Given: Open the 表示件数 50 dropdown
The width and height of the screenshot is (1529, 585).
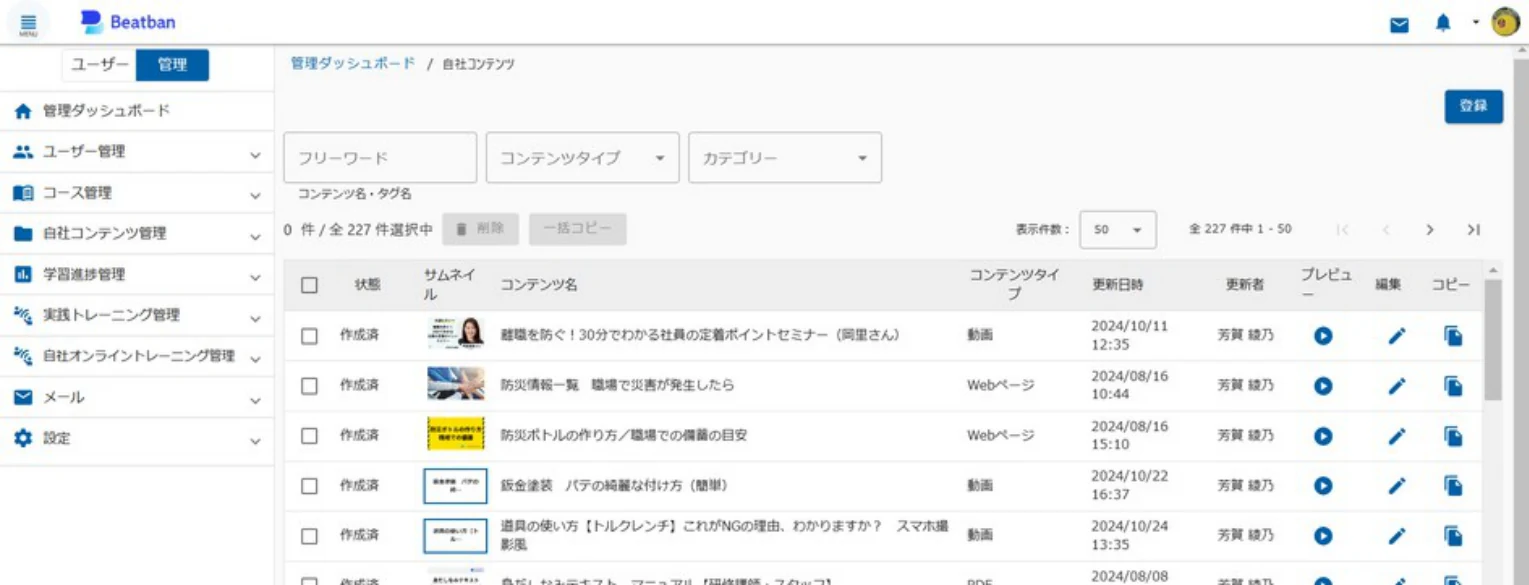Looking at the screenshot, I should [1118, 230].
